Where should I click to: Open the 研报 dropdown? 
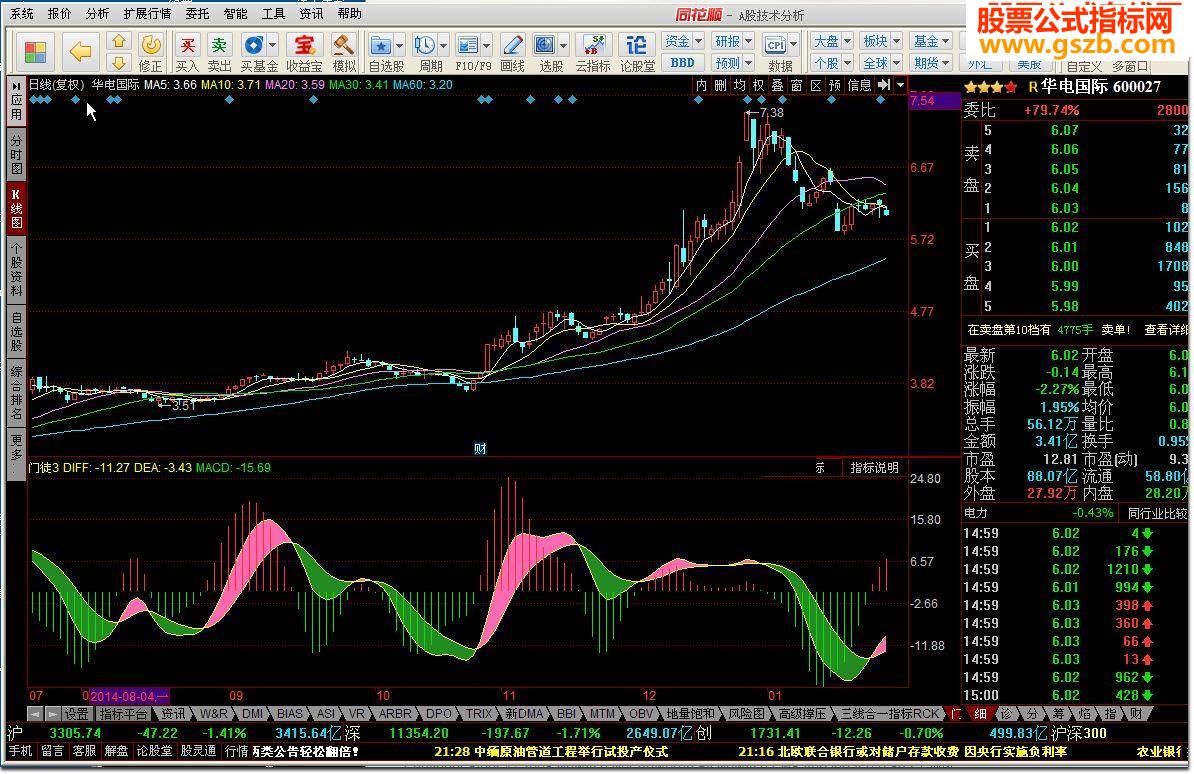733,41
